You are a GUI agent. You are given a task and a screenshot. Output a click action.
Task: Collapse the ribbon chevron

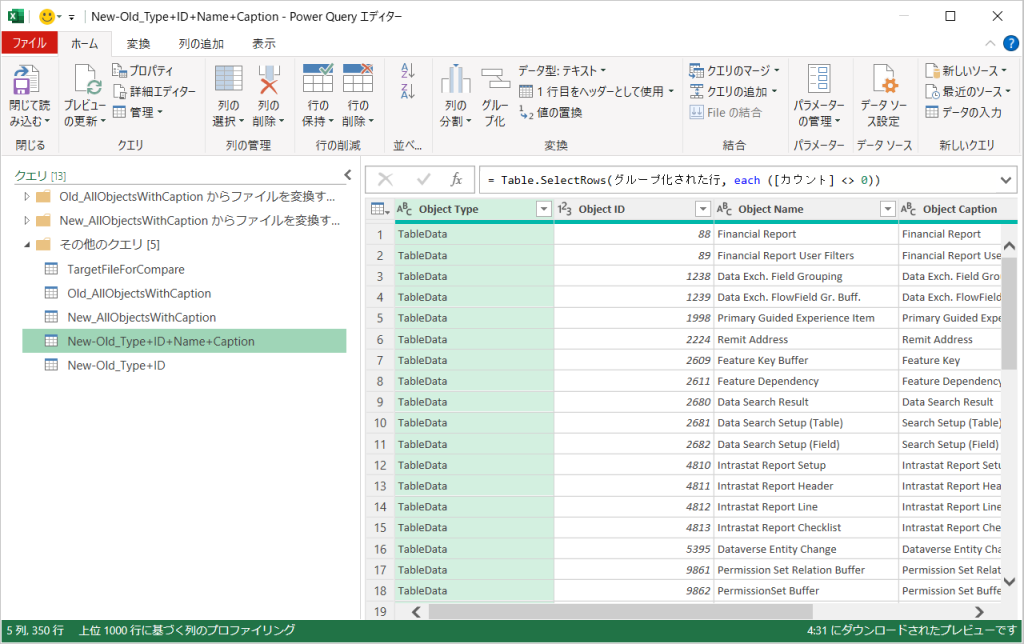[x=990, y=43]
